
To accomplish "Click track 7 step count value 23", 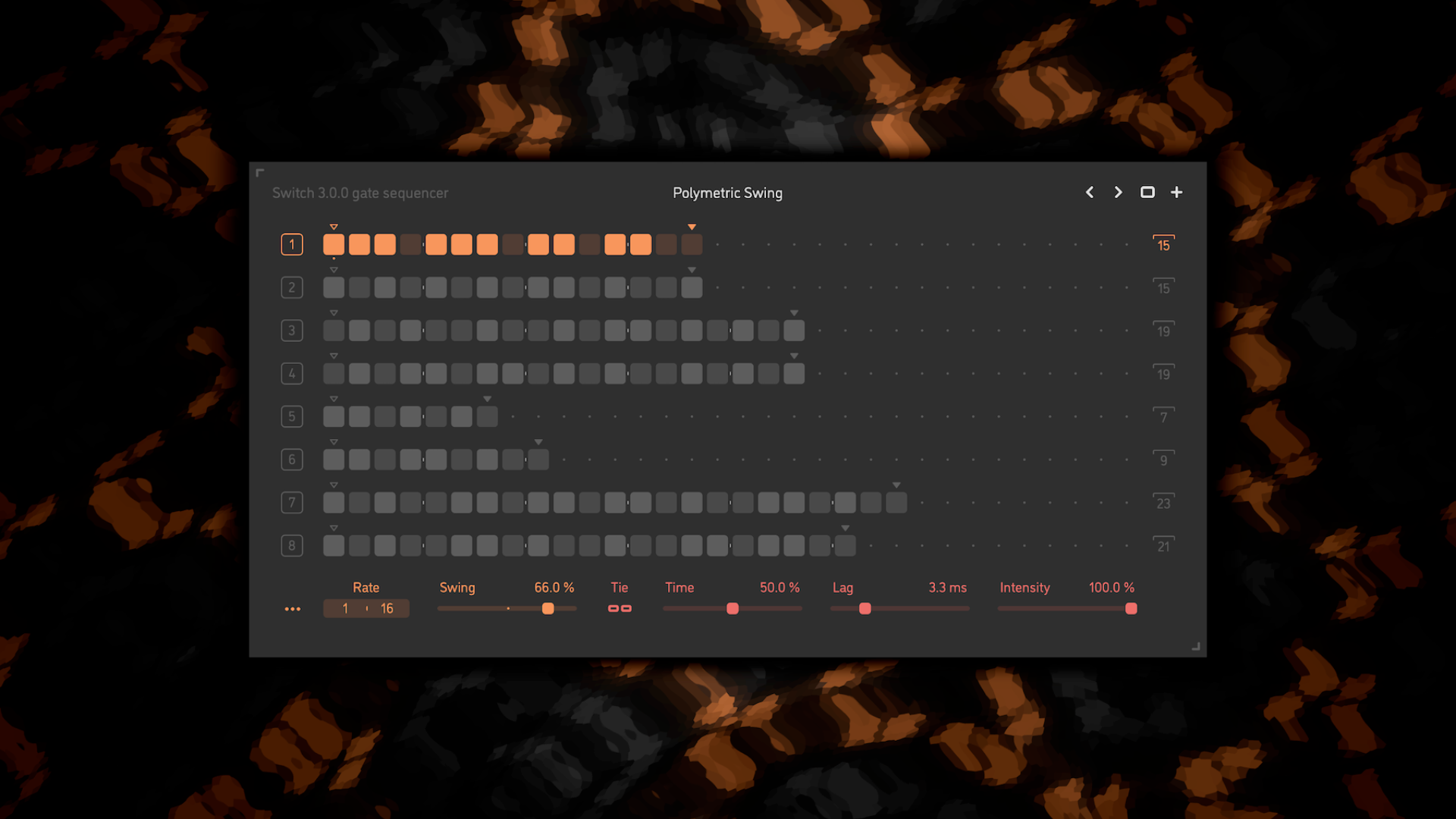I will (1163, 503).
